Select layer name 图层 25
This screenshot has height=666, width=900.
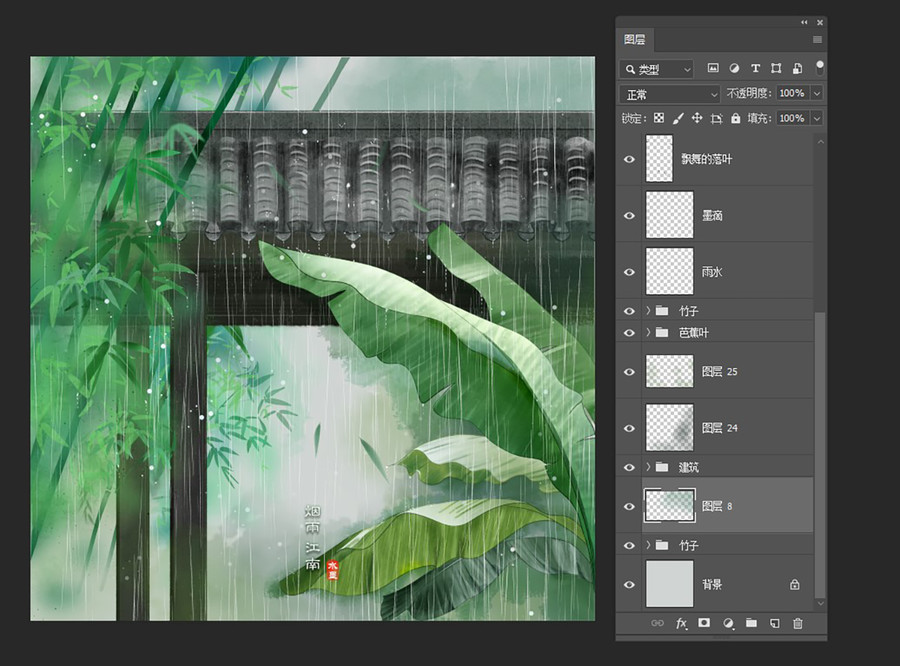[x=720, y=371]
